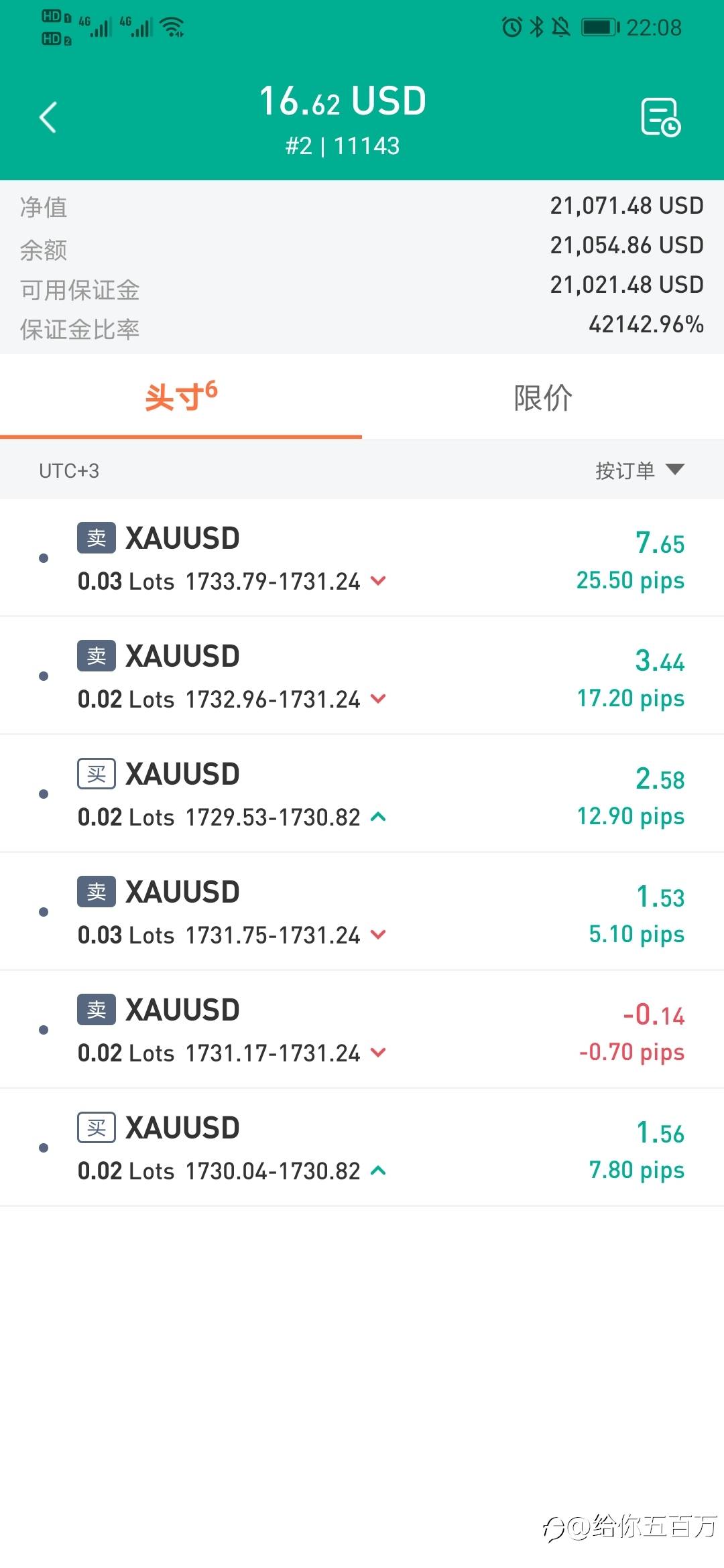Tap the back arrow icon
Screen dimensions: 724x1568
(48, 118)
